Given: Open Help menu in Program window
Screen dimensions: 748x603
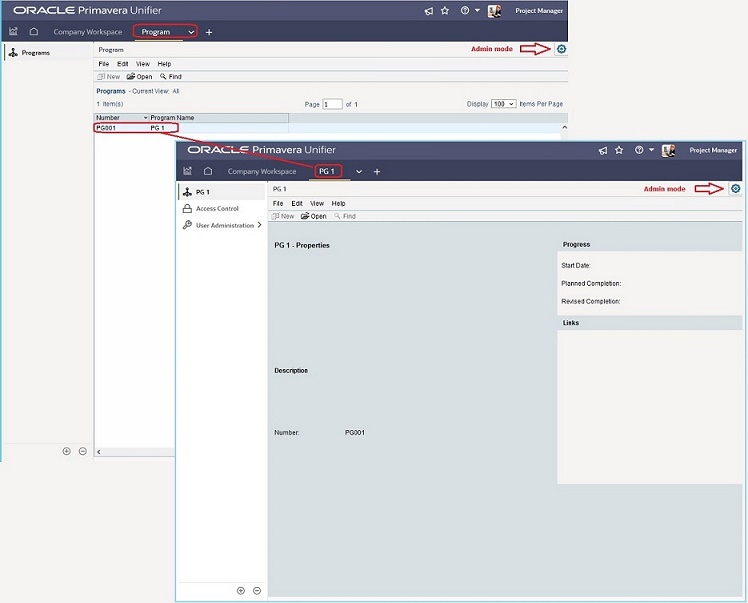Looking at the screenshot, I should (164, 64).
